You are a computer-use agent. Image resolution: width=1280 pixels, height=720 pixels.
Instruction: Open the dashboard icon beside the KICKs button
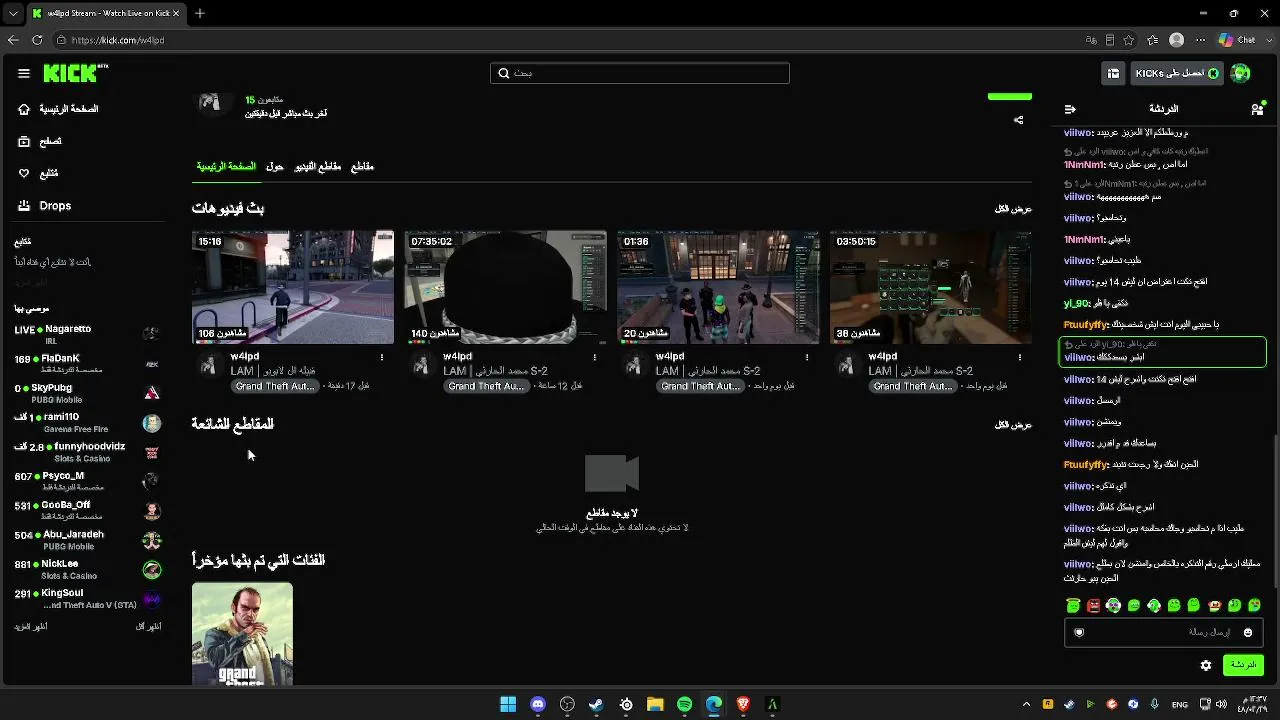[x=1113, y=73]
